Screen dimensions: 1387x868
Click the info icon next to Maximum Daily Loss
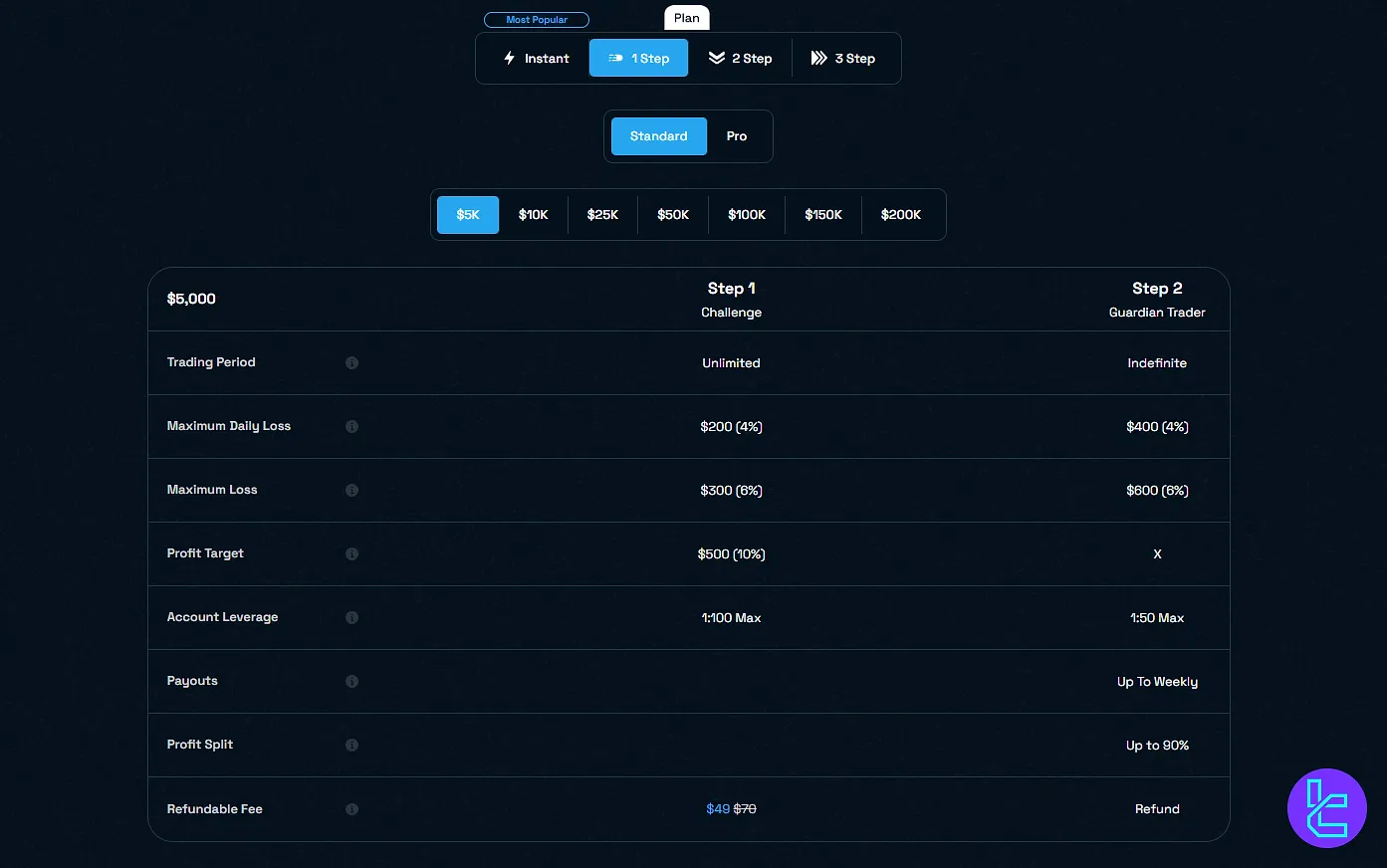point(351,427)
